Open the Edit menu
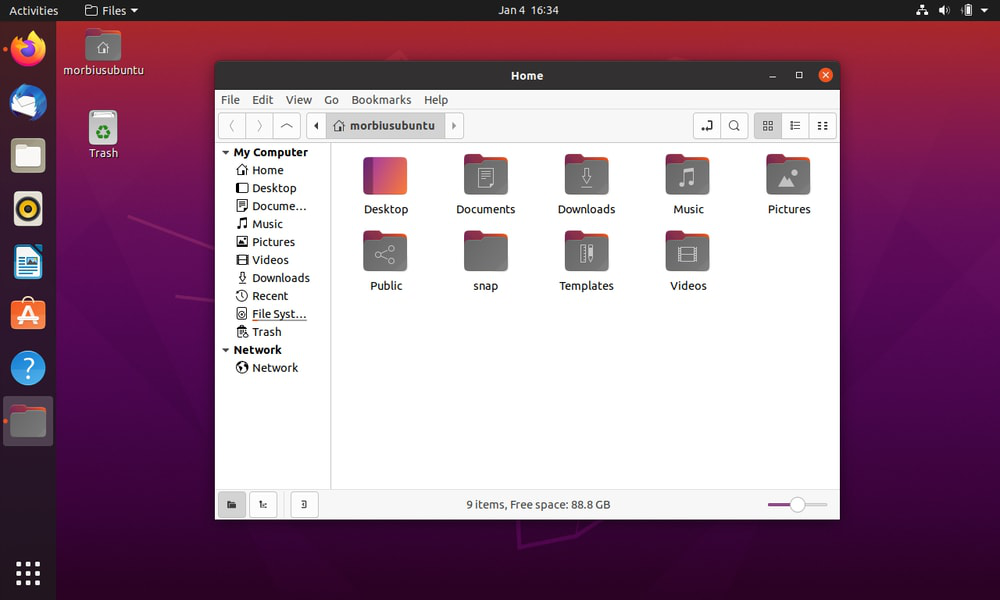Image resolution: width=1000 pixels, height=600 pixels. (262, 100)
